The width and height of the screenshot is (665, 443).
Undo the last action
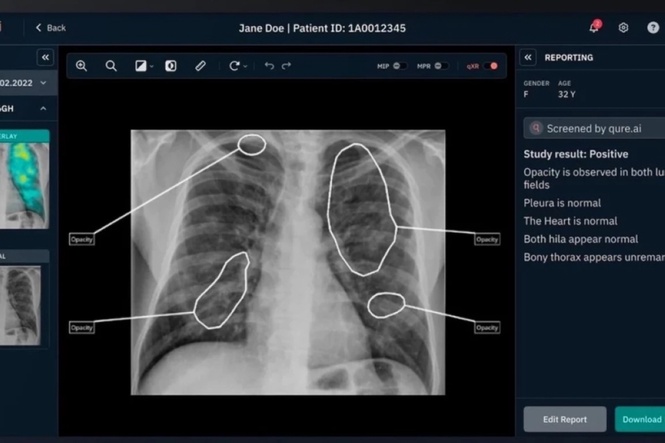tap(269, 66)
